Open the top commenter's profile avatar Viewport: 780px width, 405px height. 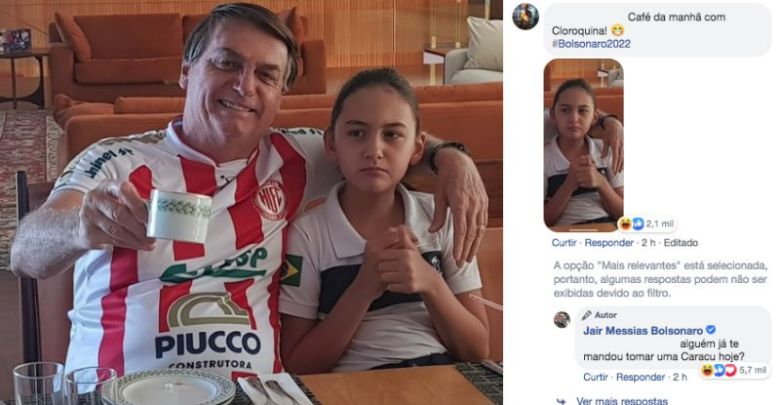pyautogui.click(x=525, y=16)
